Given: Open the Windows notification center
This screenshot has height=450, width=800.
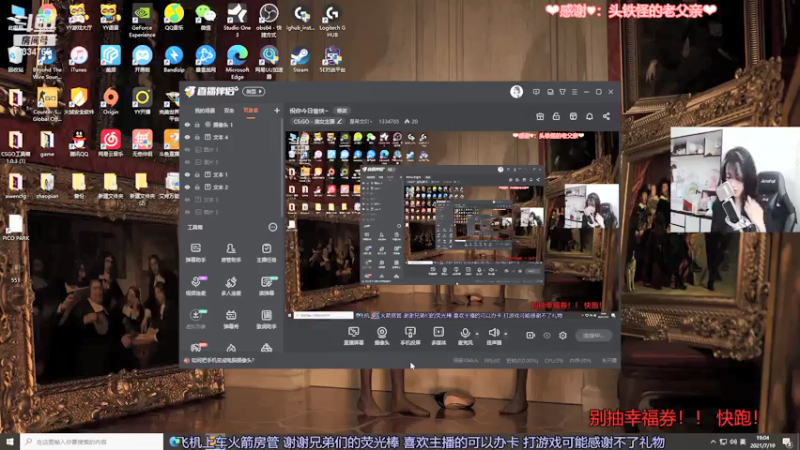Looking at the screenshot, I should pyautogui.click(x=787, y=441).
